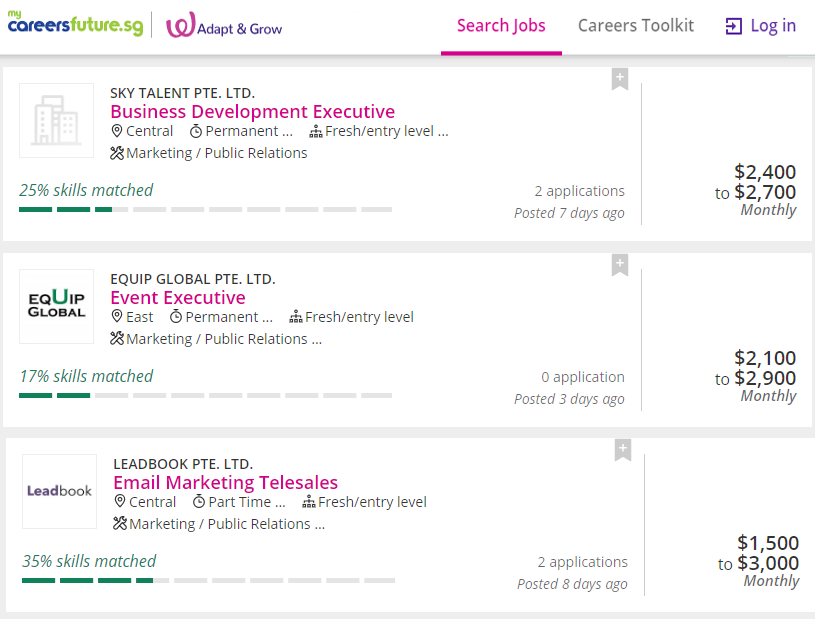815x619 pixels.
Task: Click the Permanent employment type clock icon for Equip Global
Action: click(176, 317)
